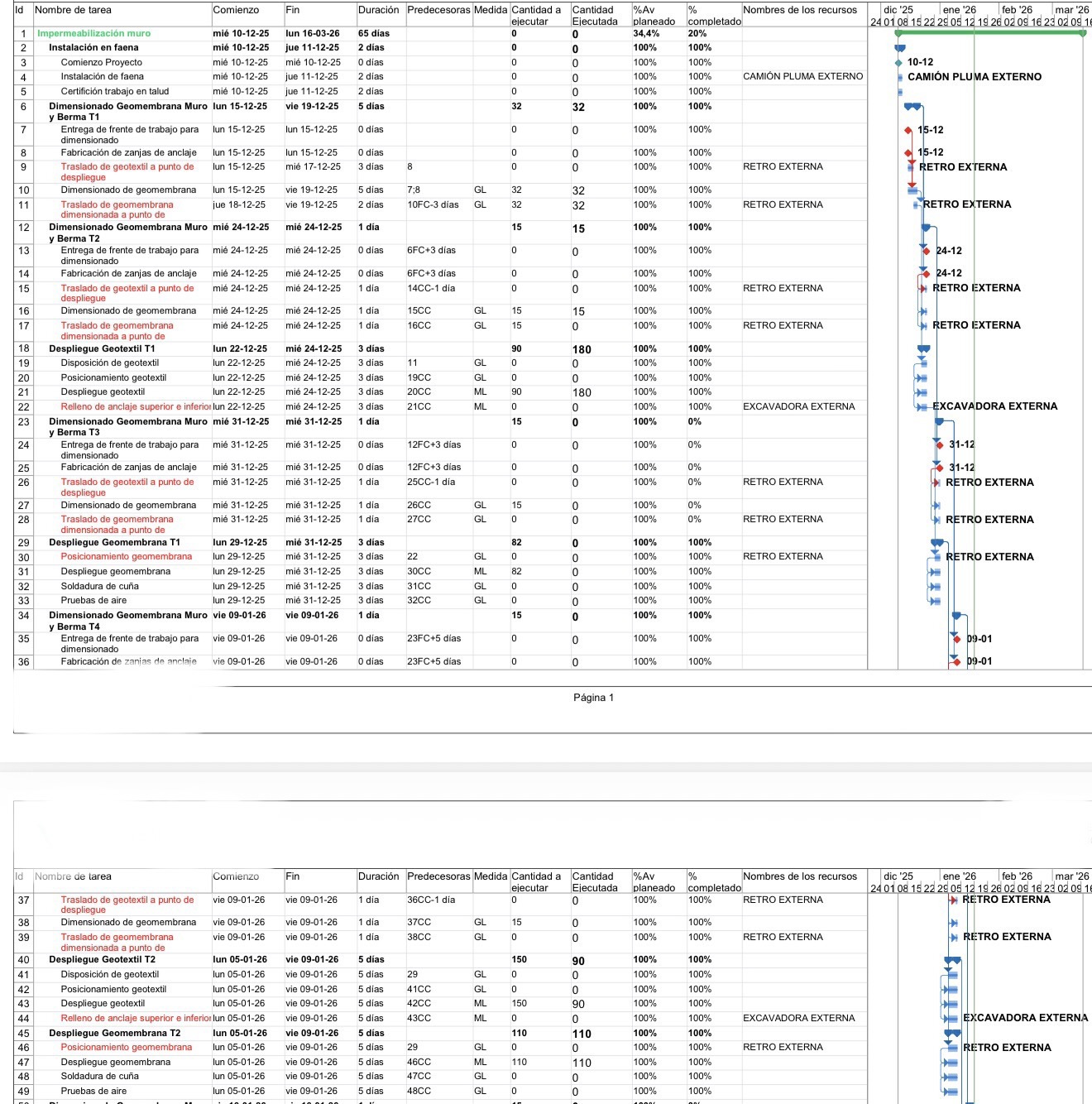Screen dimensions: 1092x1104
Task: Click predecessor cell '23FC+5 días' in row 35
Action: (x=434, y=639)
